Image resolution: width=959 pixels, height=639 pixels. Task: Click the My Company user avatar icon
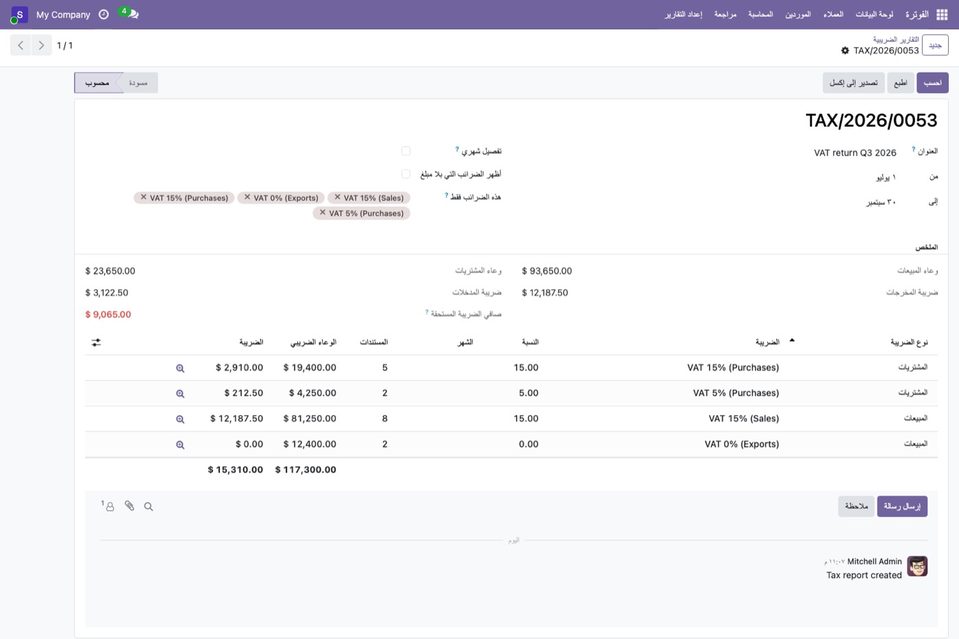19,15
